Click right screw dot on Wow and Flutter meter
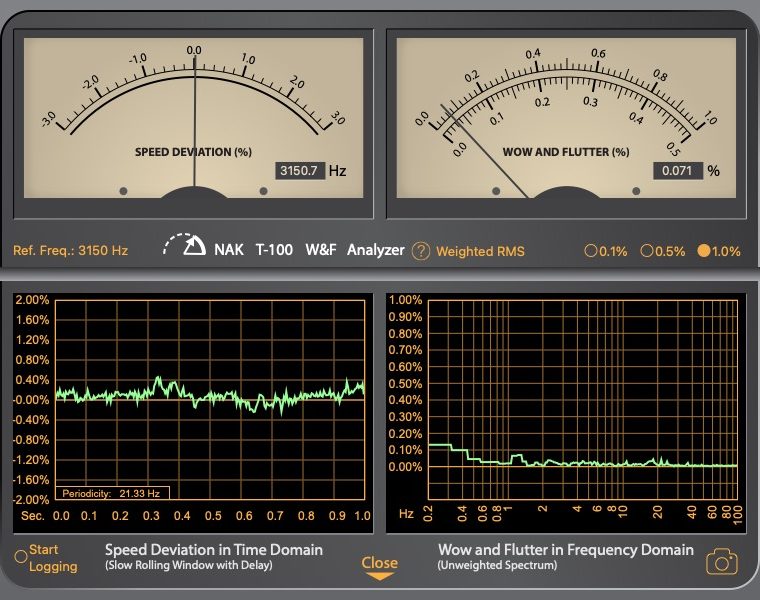 637,190
